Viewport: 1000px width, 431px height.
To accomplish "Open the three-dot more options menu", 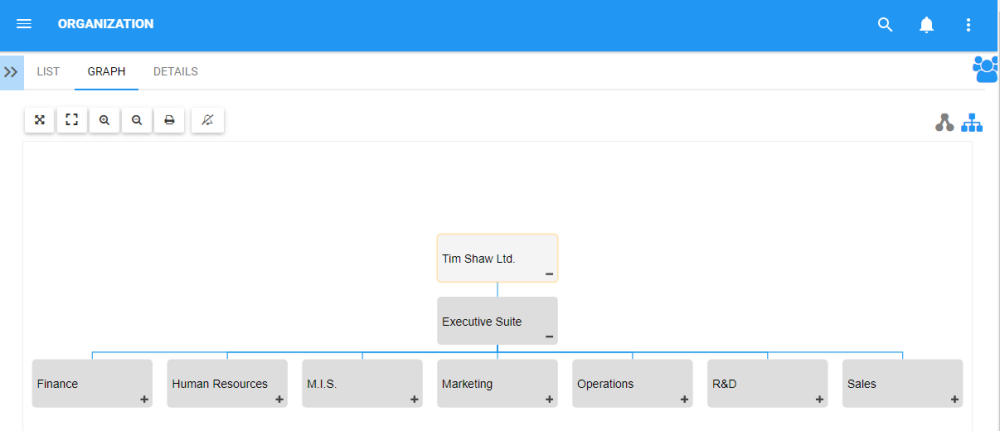I will [968, 25].
